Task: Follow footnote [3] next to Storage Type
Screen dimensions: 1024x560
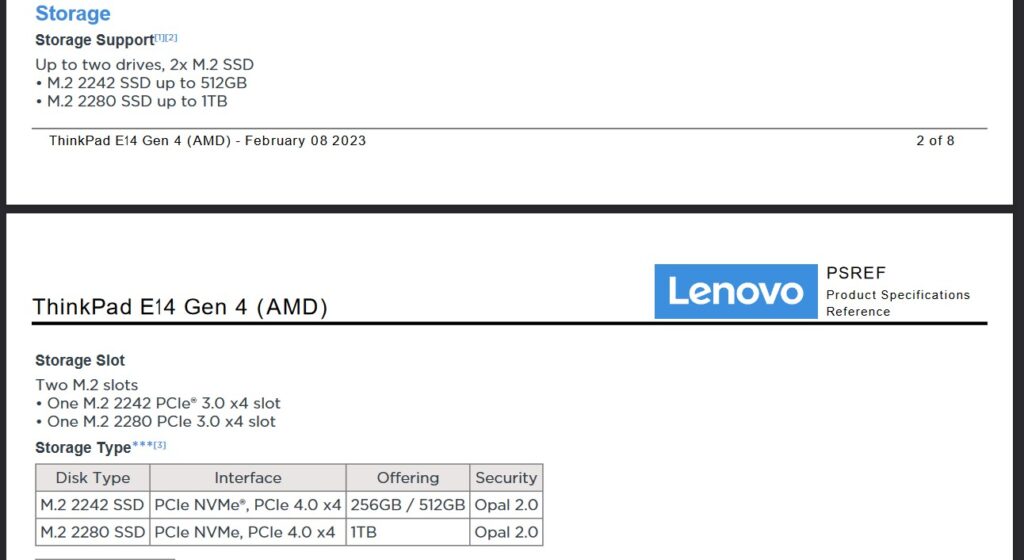Action: [x=160, y=445]
